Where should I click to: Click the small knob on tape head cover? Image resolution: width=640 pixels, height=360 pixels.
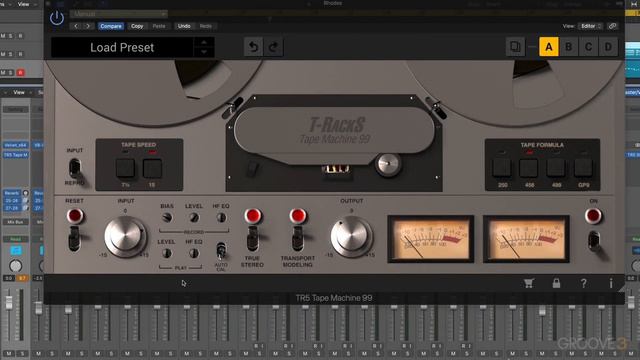388,164
